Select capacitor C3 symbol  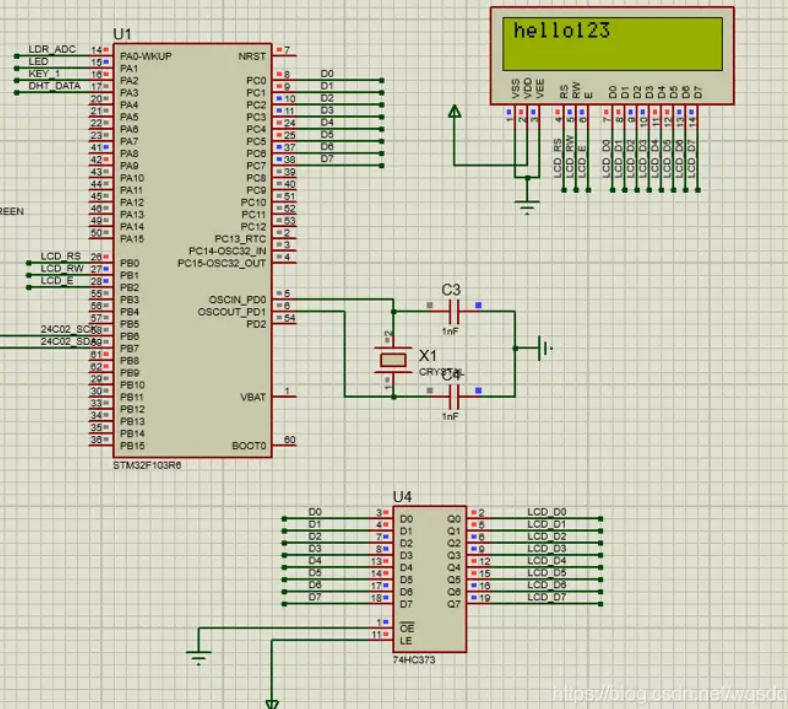pyautogui.click(x=453, y=312)
